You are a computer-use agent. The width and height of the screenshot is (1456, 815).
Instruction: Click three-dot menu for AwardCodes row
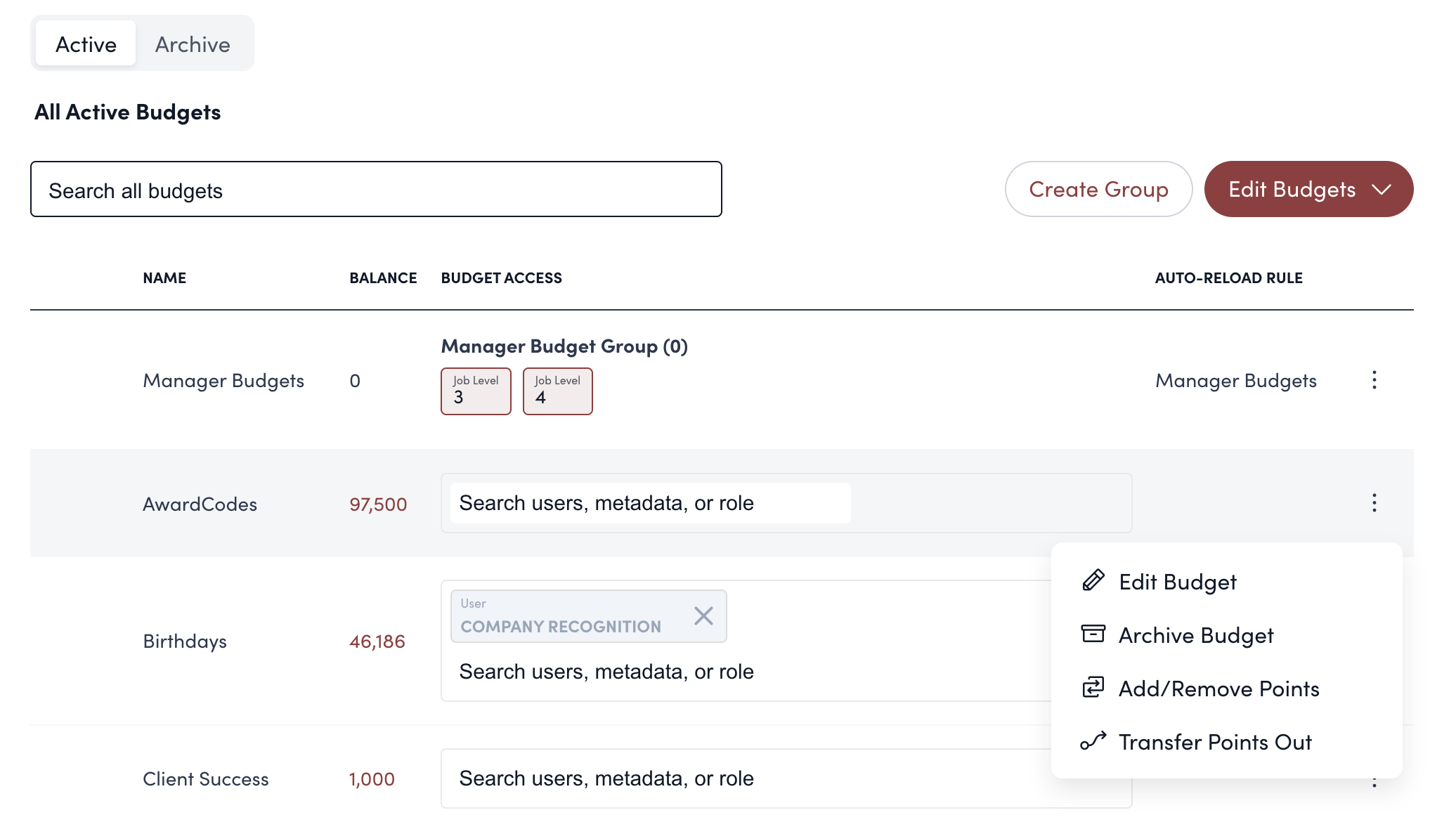(1374, 503)
